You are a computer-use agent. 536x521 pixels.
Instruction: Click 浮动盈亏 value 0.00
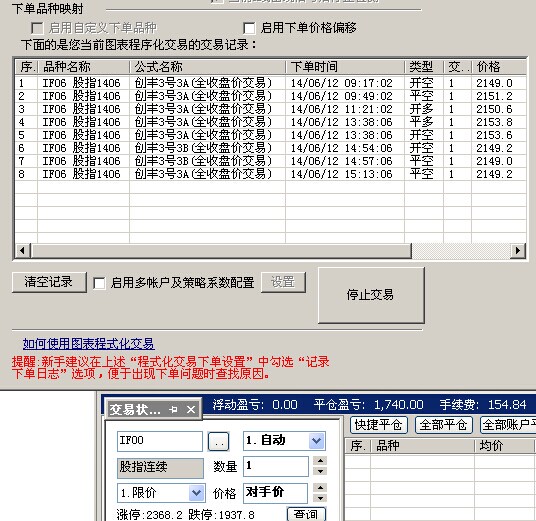click(x=285, y=405)
